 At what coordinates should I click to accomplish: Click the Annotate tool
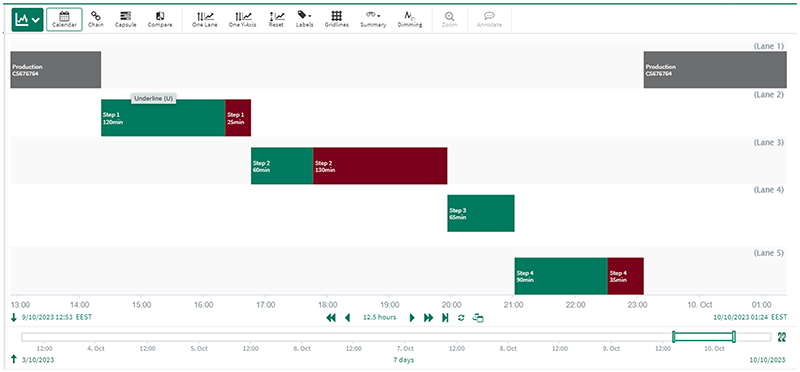[489, 19]
